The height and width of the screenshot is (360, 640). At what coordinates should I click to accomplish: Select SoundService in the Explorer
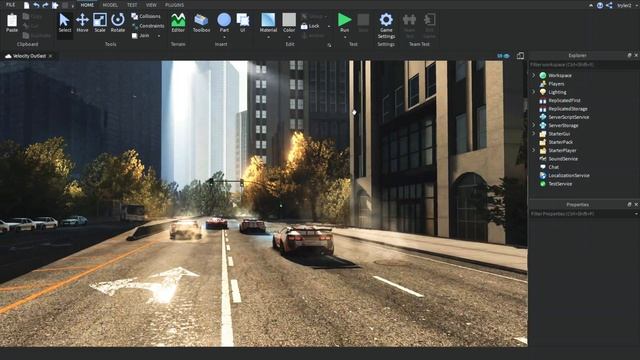tap(563, 159)
